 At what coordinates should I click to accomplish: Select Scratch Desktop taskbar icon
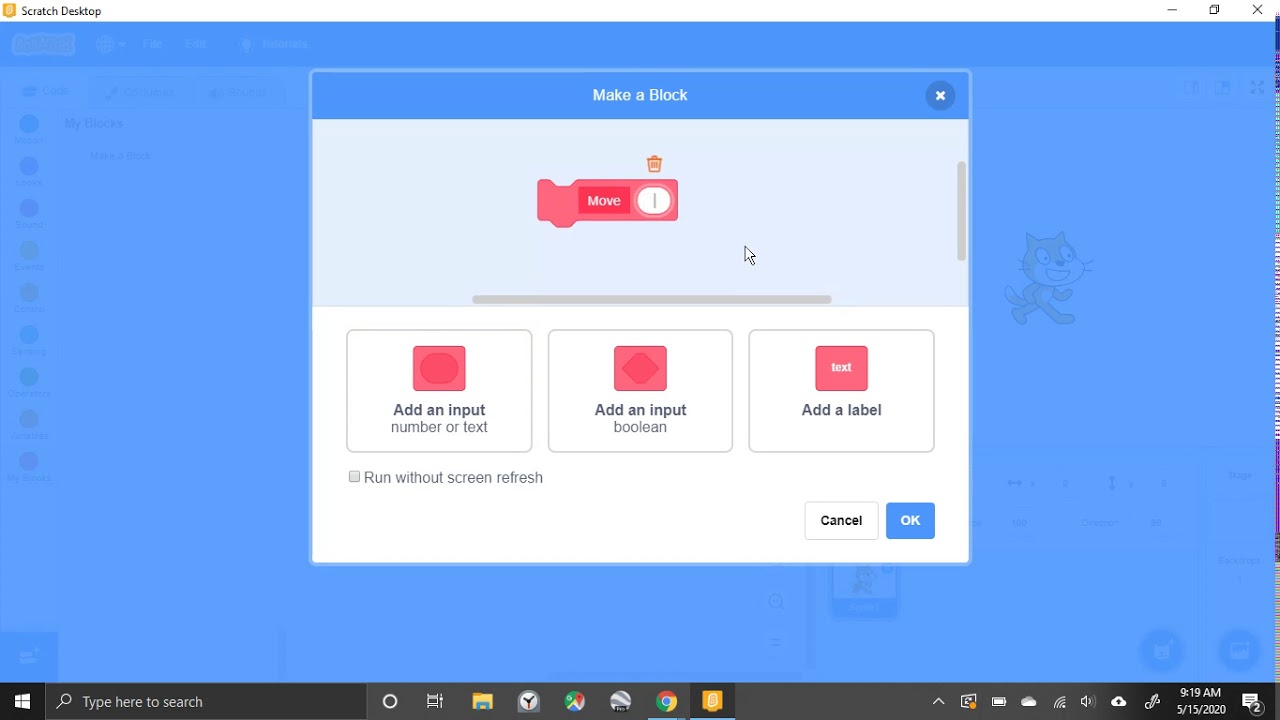tap(713, 702)
